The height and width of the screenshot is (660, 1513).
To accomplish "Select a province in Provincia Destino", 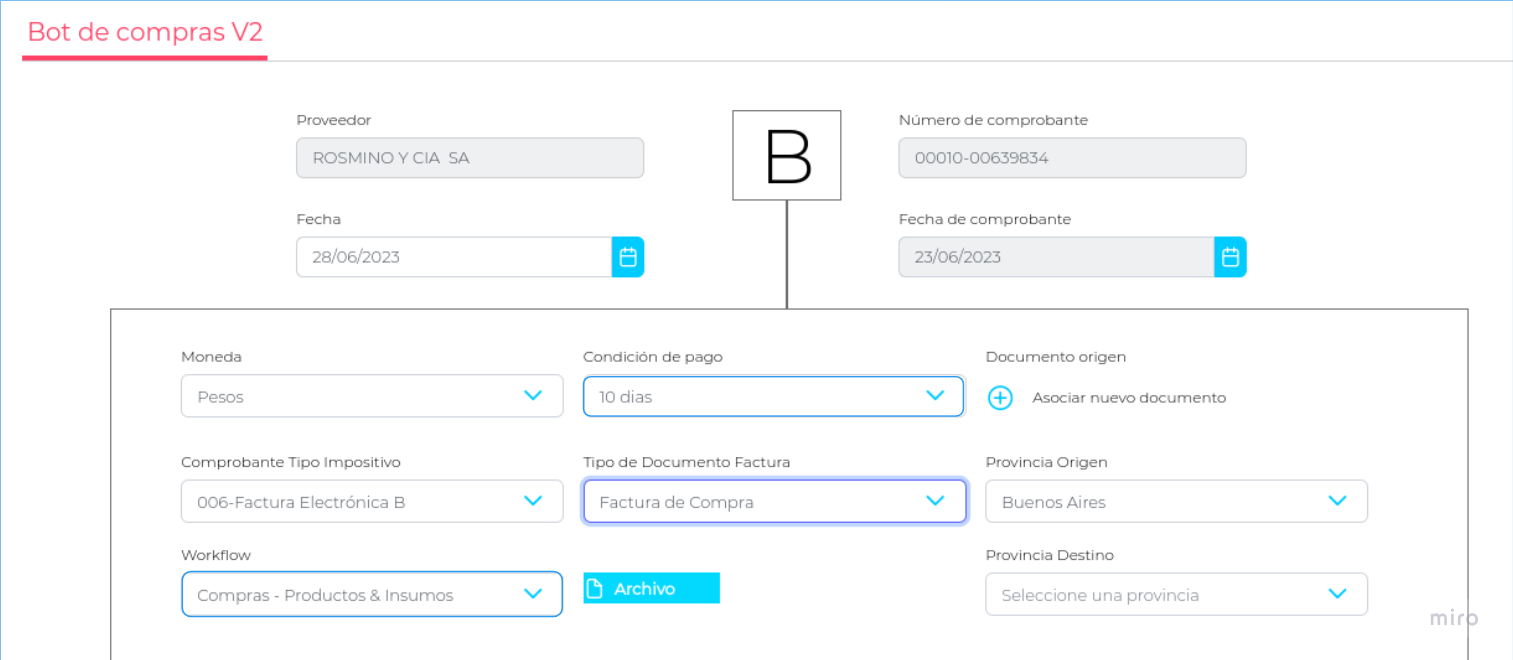I will pos(1176,595).
